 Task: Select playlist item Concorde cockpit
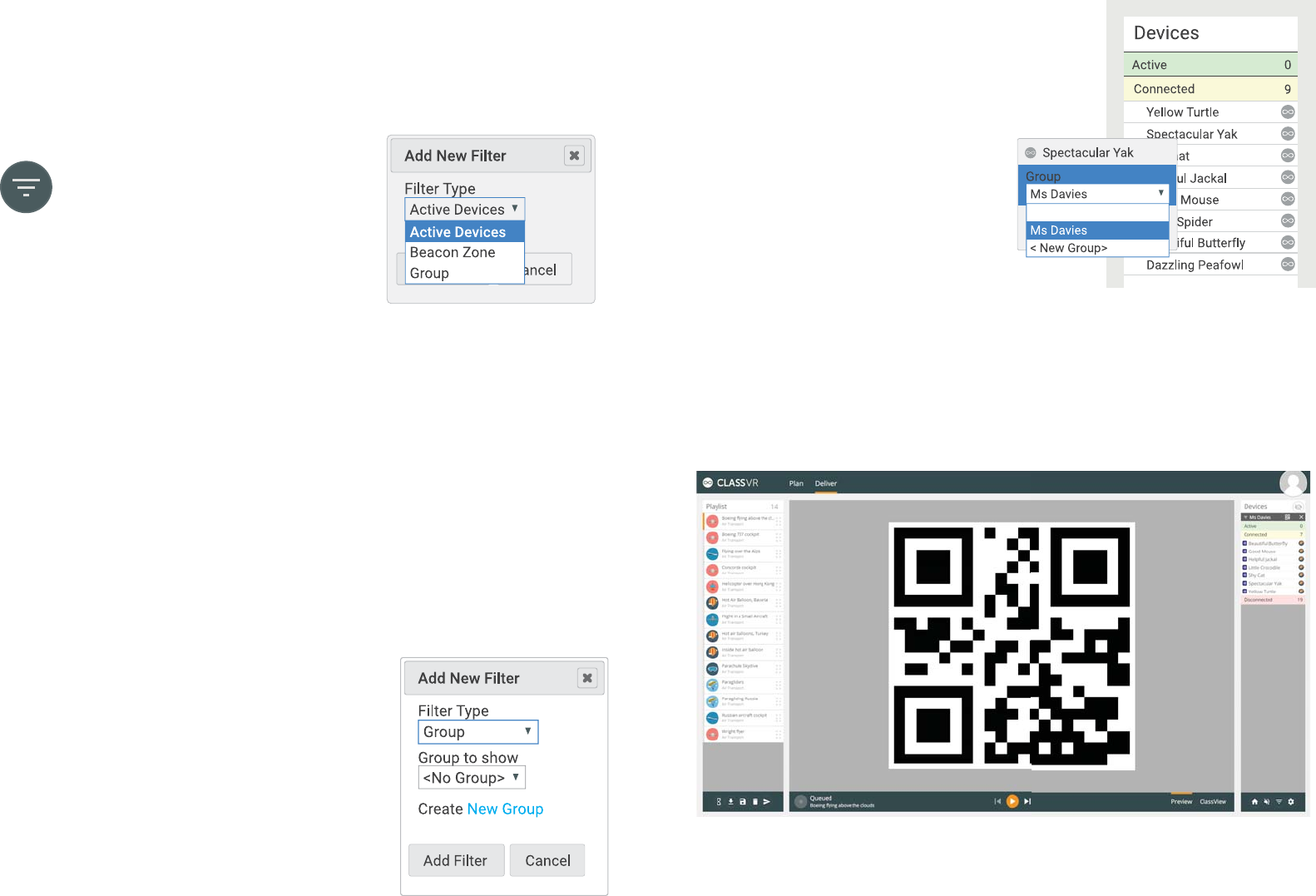pos(743,570)
